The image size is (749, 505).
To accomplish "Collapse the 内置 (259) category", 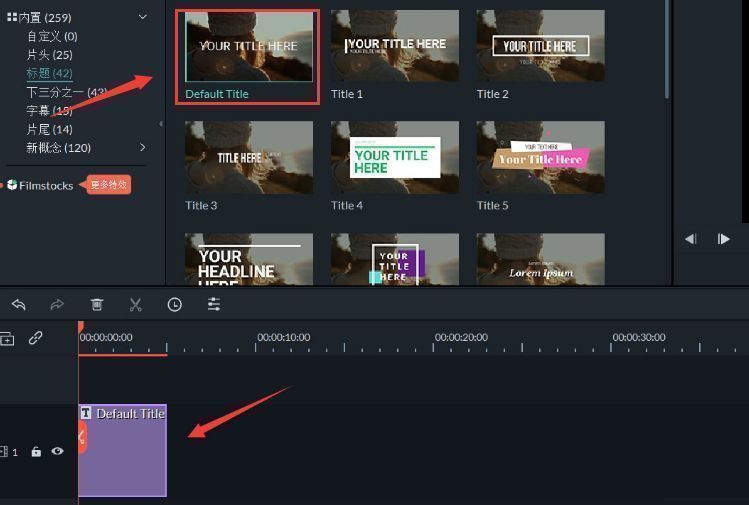I will coord(142,17).
